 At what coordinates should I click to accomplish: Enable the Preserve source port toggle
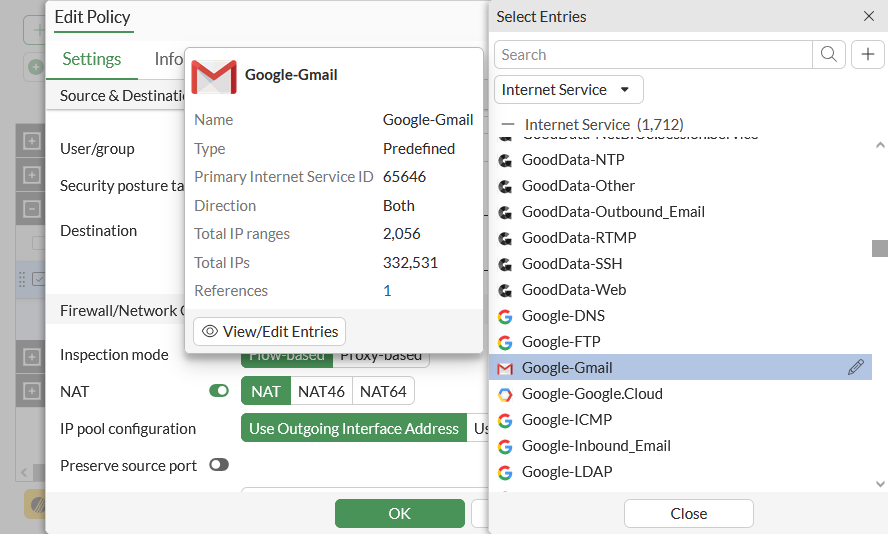pos(219,465)
